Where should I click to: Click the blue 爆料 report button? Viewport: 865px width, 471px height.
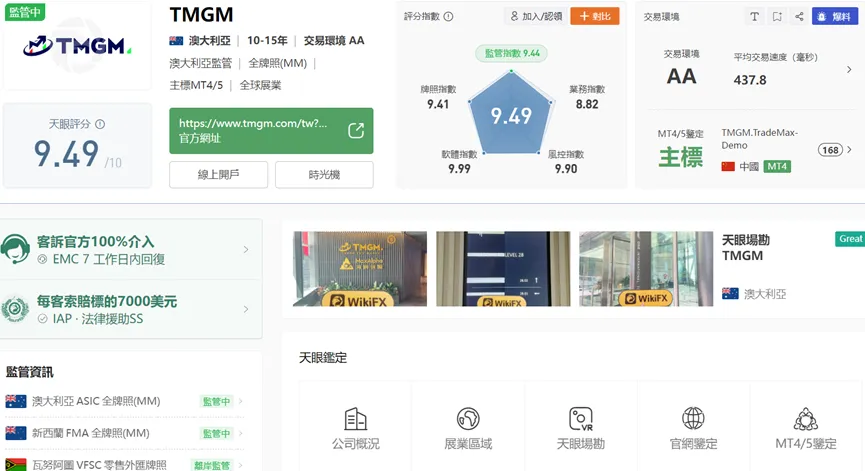tap(835, 17)
